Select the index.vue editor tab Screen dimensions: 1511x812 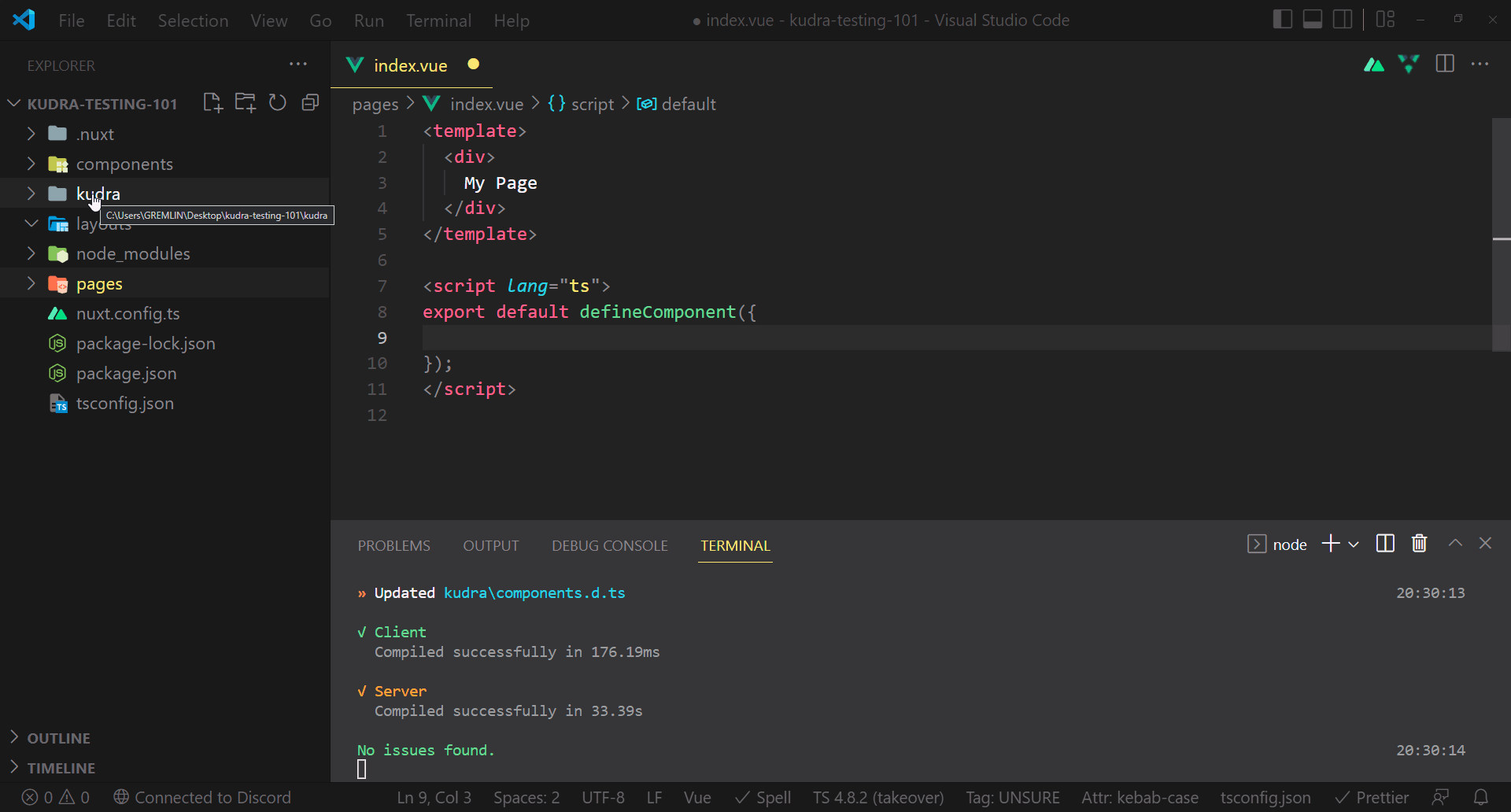(411, 65)
